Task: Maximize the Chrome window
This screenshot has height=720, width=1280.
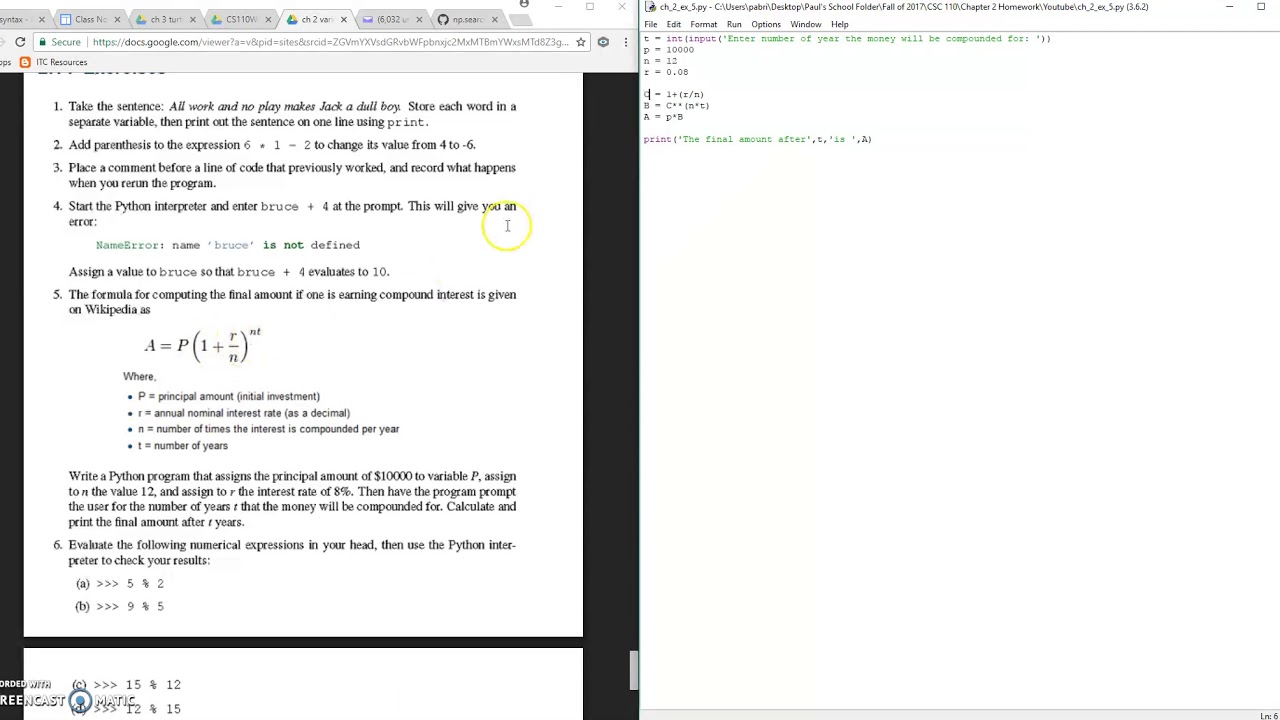Action: coord(590,7)
